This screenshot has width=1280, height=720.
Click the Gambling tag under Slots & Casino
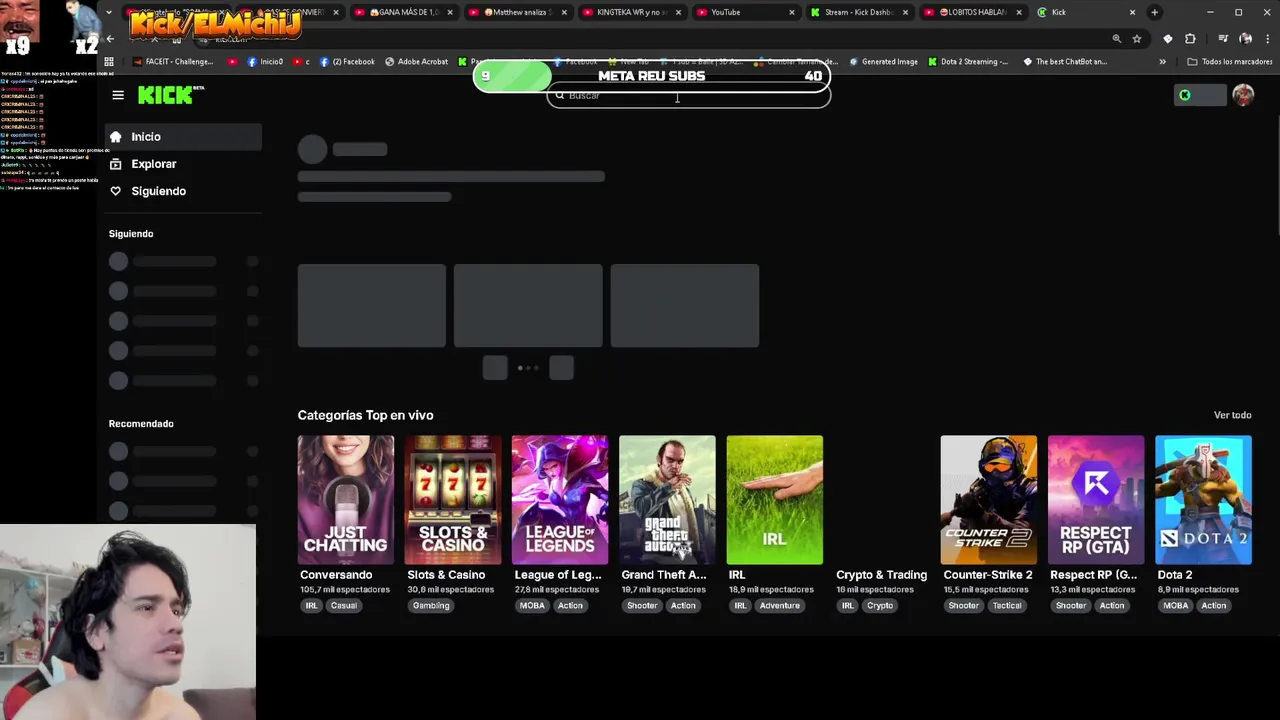coord(431,606)
